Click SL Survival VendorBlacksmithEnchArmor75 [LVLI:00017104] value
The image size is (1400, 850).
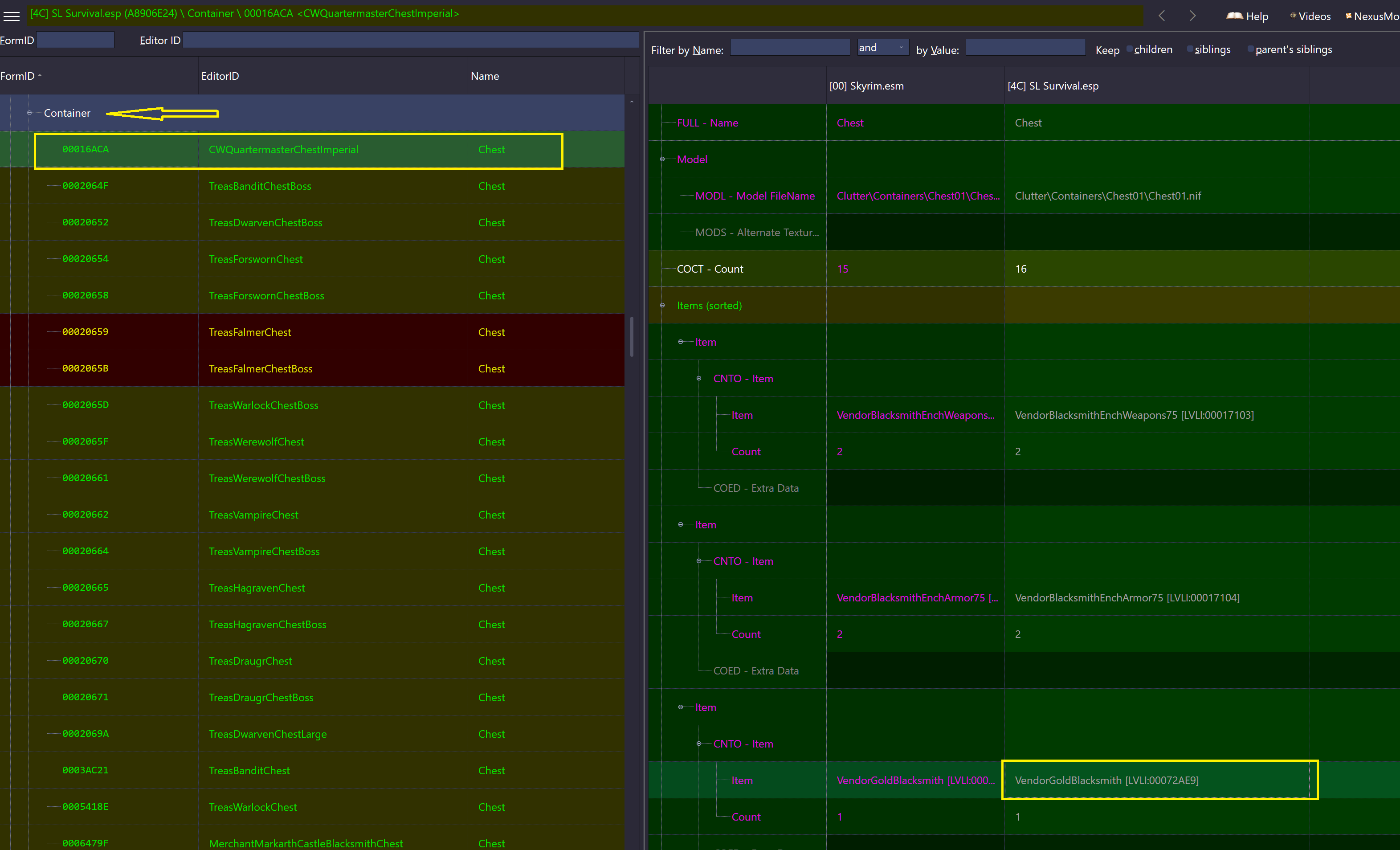[x=1127, y=598]
